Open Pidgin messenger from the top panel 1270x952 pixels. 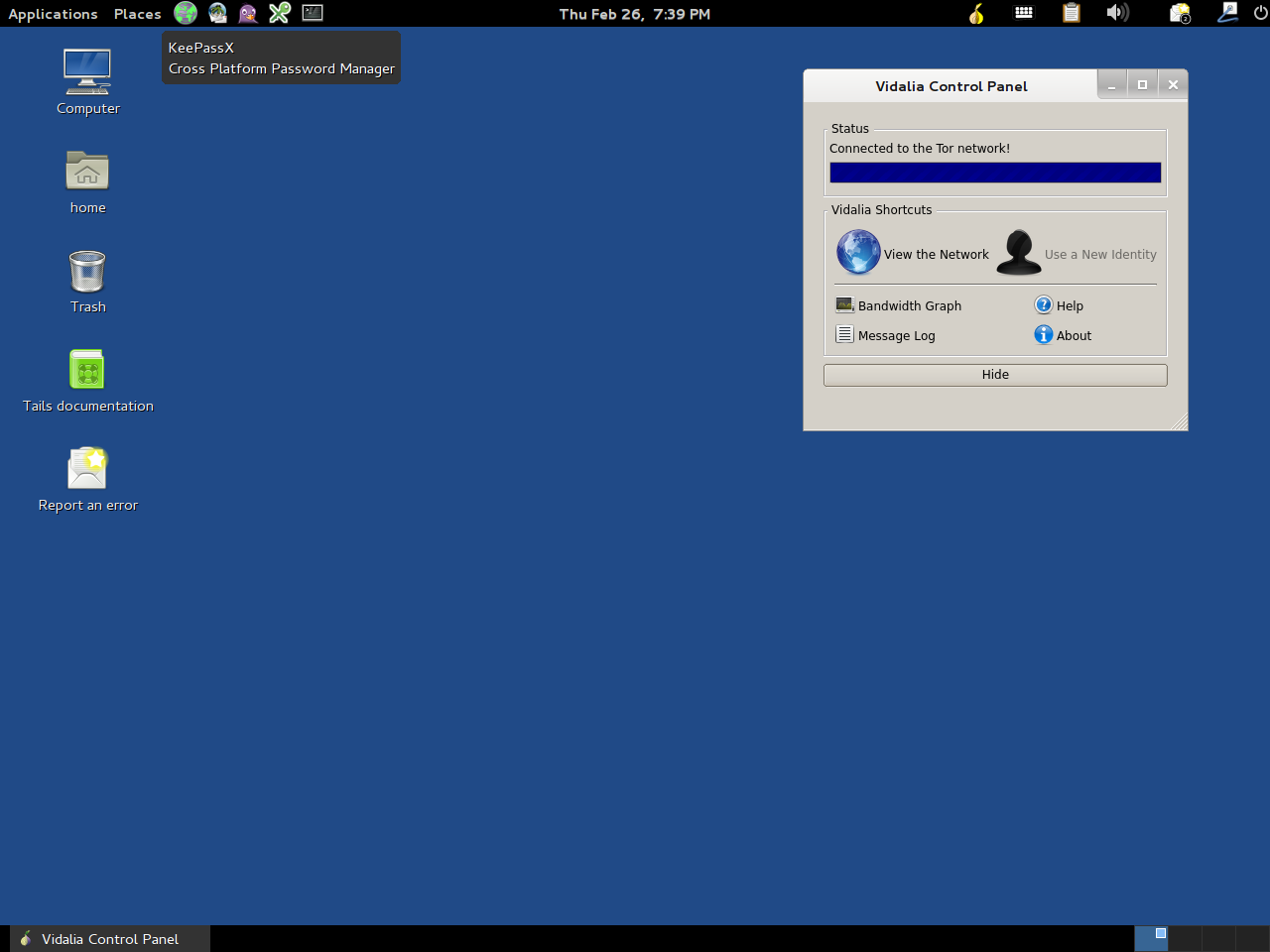tap(248, 13)
